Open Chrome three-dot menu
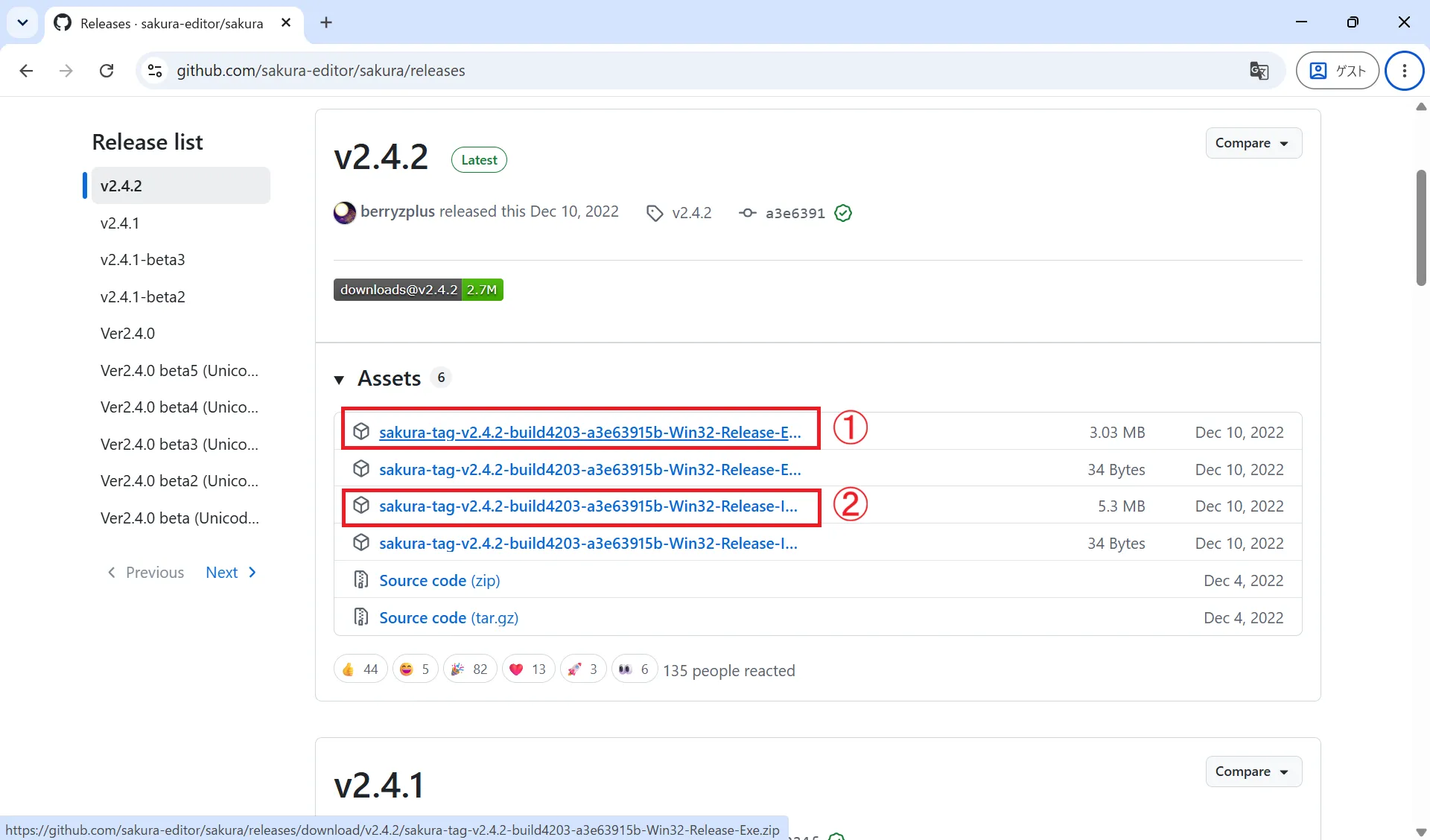This screenshot has height=840, width=1430. [x=1404, y=71]
